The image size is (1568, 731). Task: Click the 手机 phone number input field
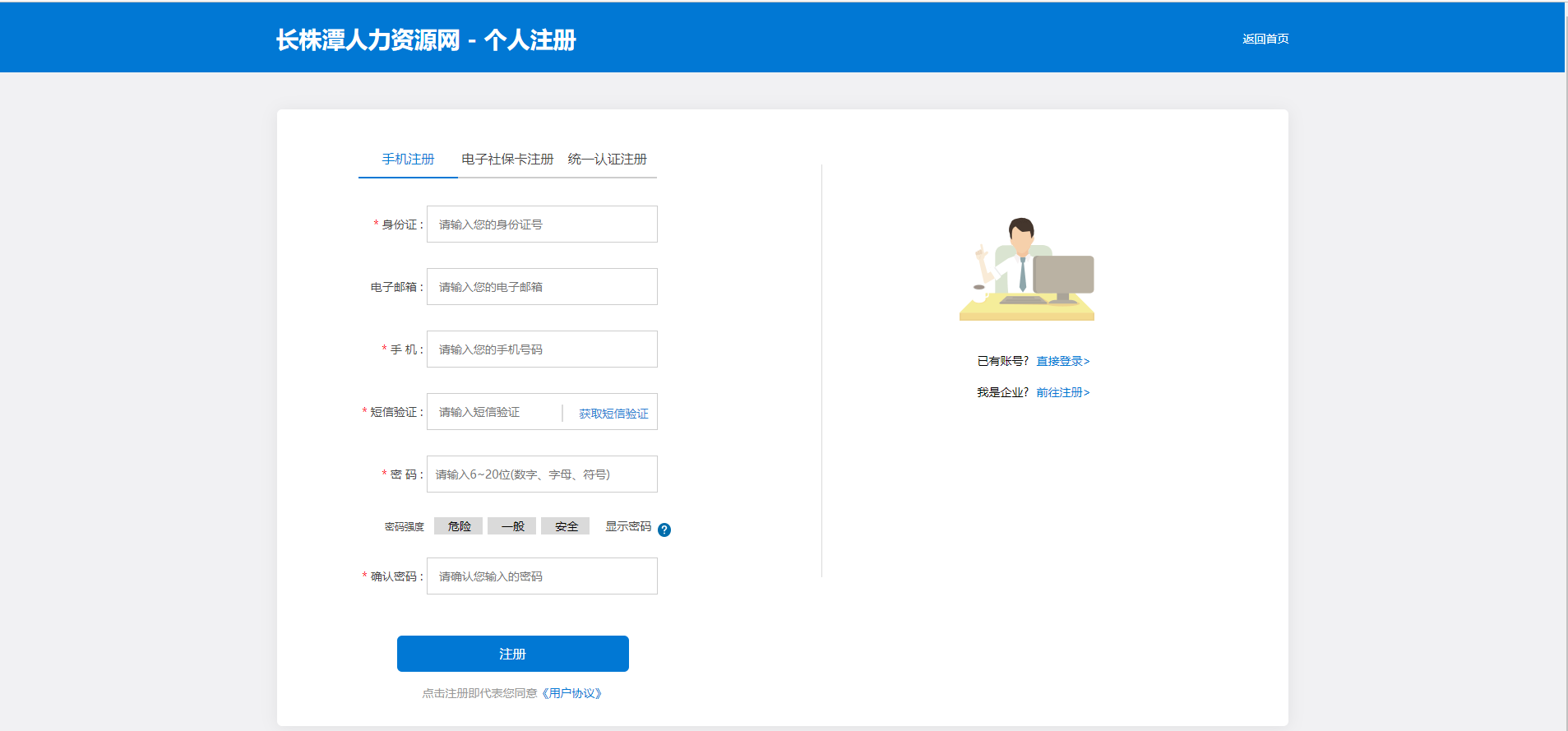click(542, 349)
